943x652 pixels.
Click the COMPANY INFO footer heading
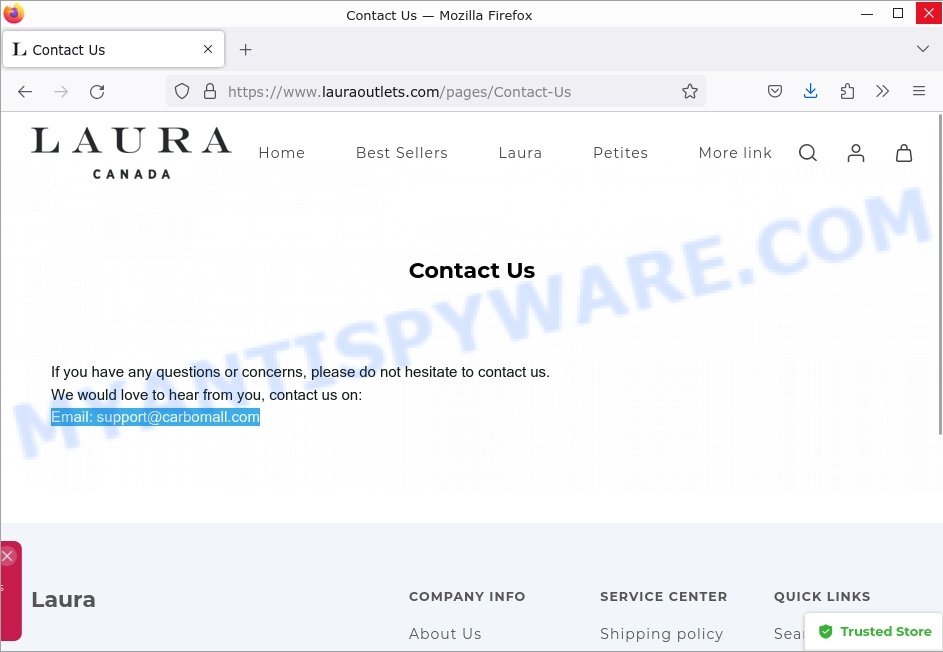click(467, 596)
